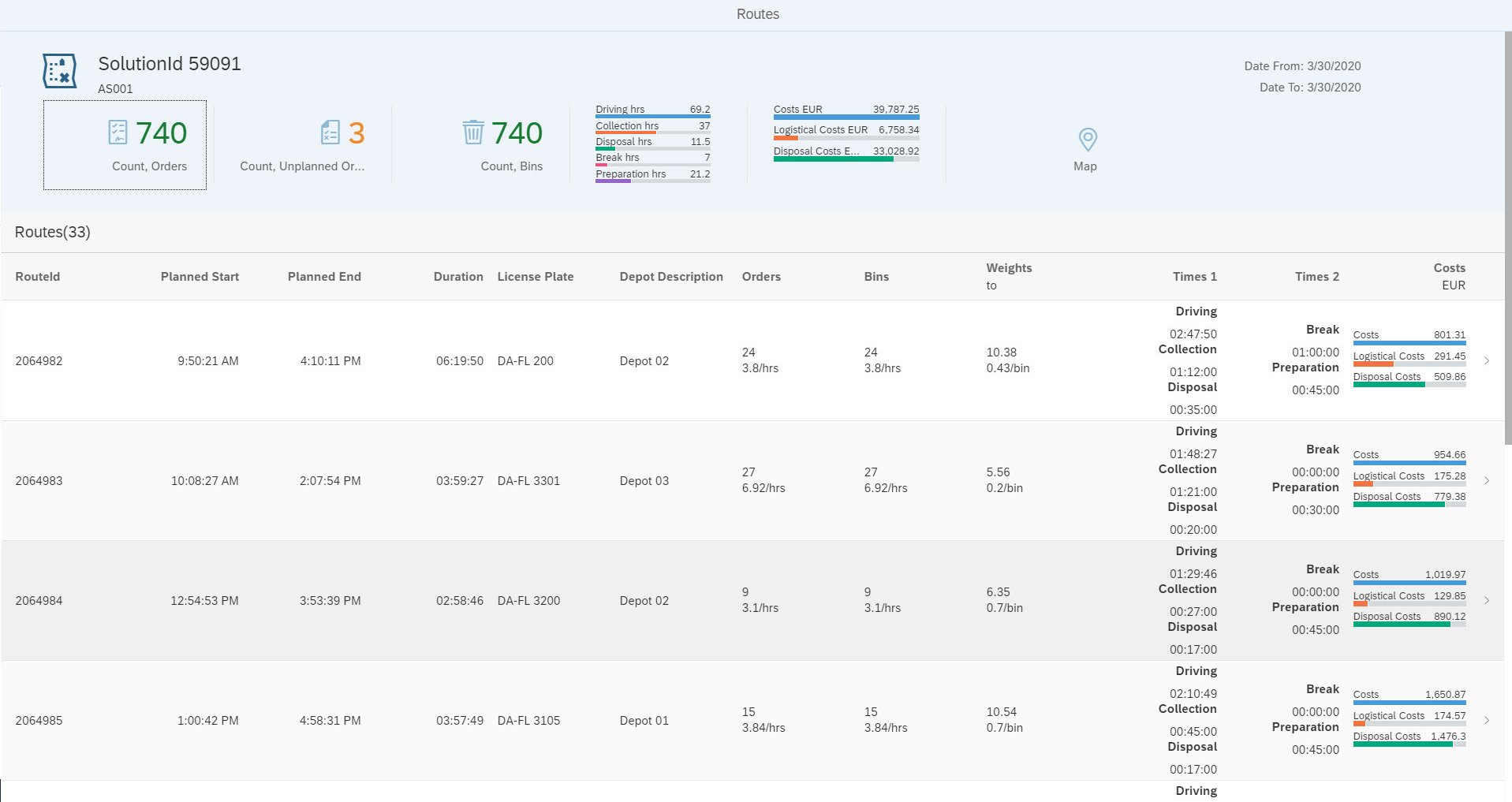Screen dimensions: 1512x802
Task: Click the SolutionId 59091 title
Action: [170, 64]
